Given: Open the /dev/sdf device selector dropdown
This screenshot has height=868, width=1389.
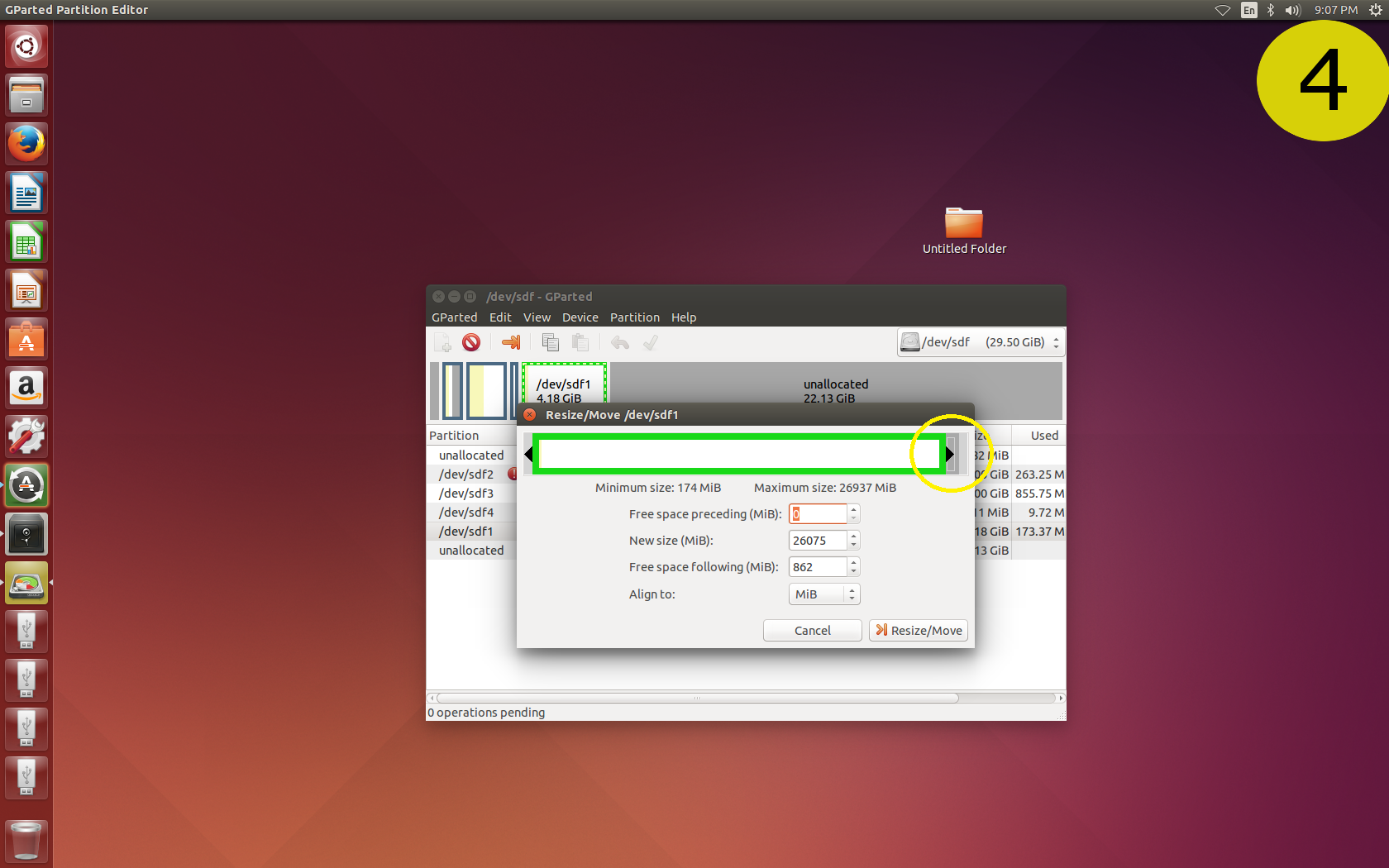Looking at the screenshot, I should (981, 342).
